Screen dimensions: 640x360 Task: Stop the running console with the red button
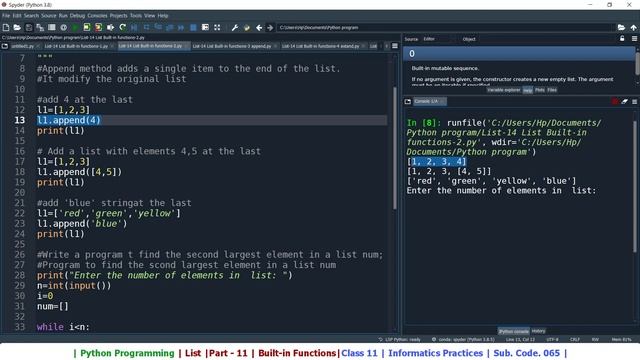click(x=615, y=101)
